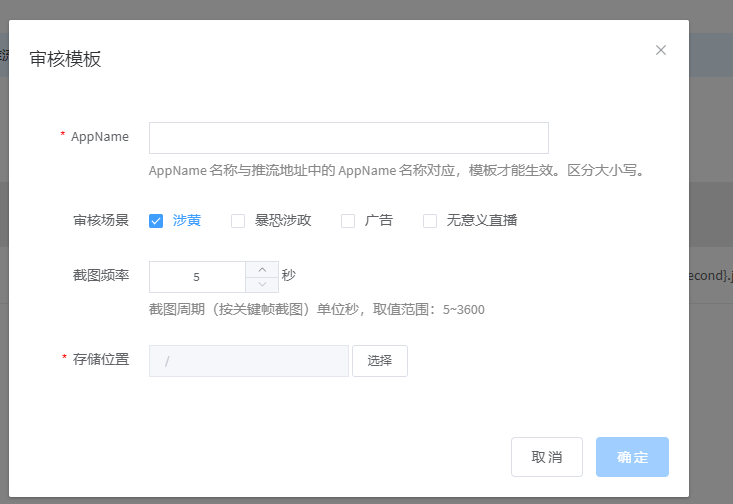
Task: Check the 无意义直播 option box
Action: 430,221
